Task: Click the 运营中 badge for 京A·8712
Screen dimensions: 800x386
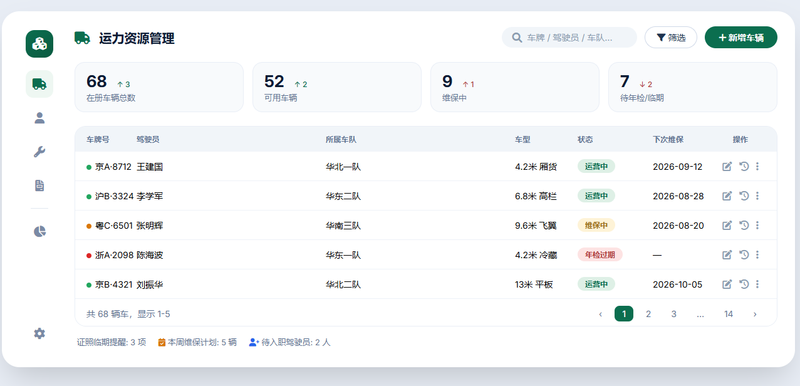Action: (596, 166)
